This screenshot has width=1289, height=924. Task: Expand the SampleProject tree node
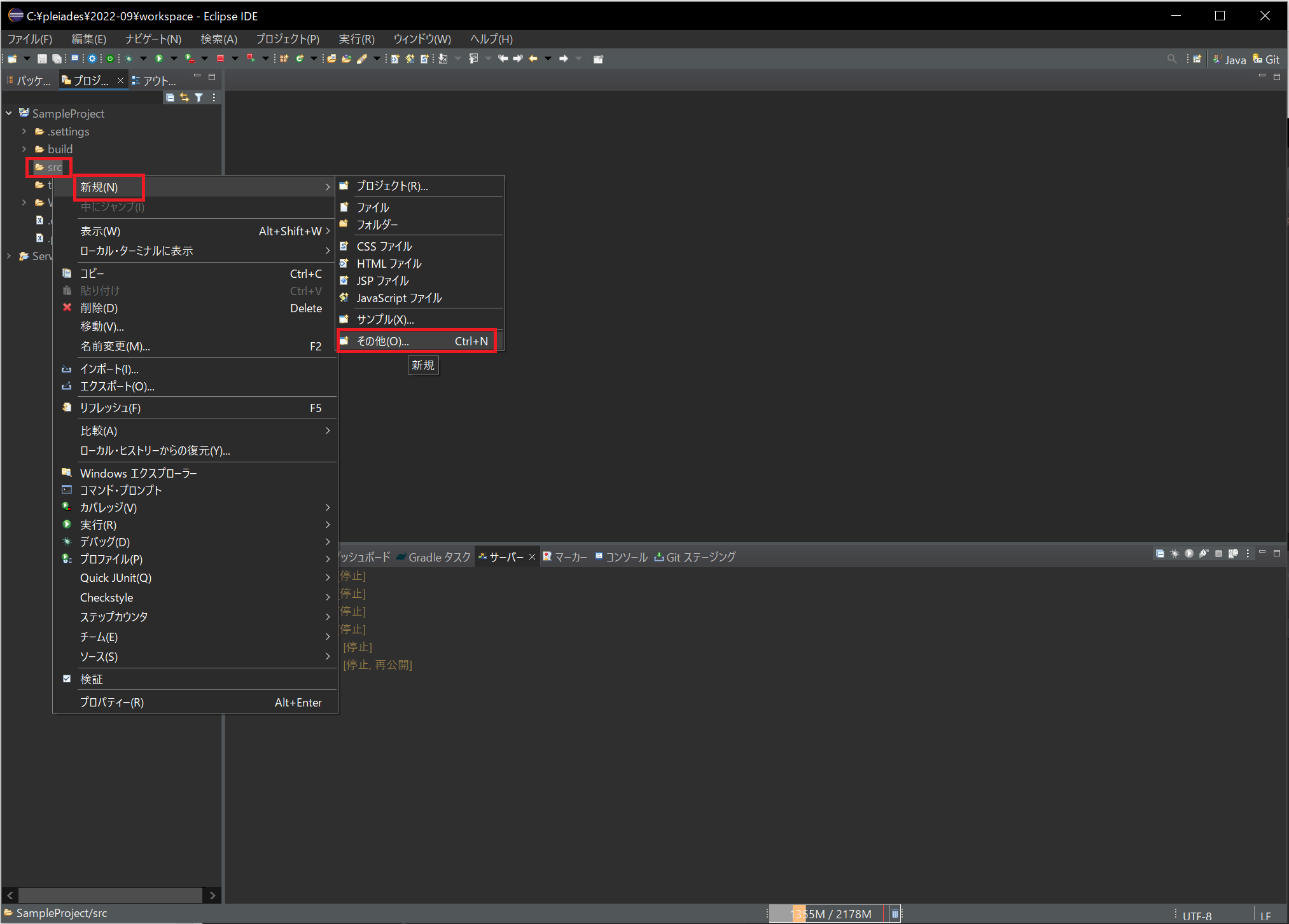click(x=8, y=113)
